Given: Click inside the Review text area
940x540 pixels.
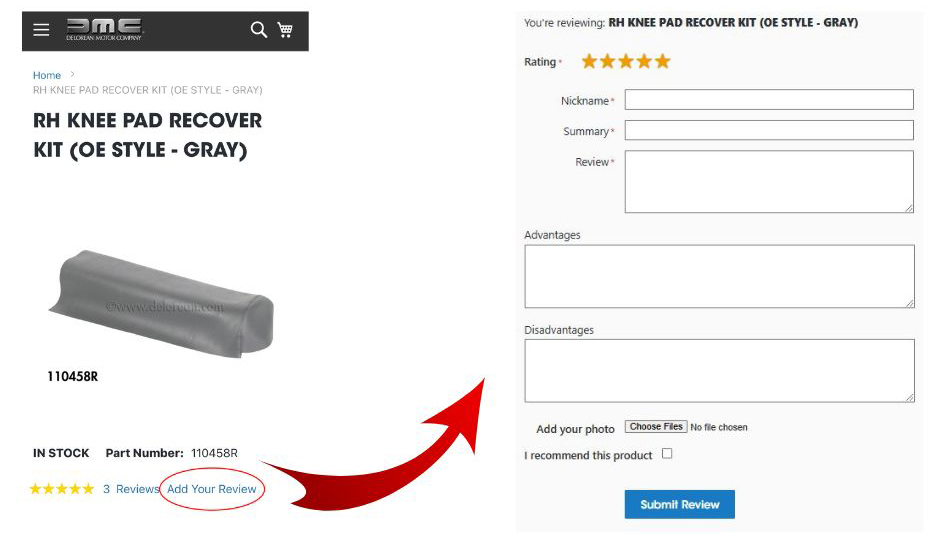Looking at the screenshot, I should point(769,182).
